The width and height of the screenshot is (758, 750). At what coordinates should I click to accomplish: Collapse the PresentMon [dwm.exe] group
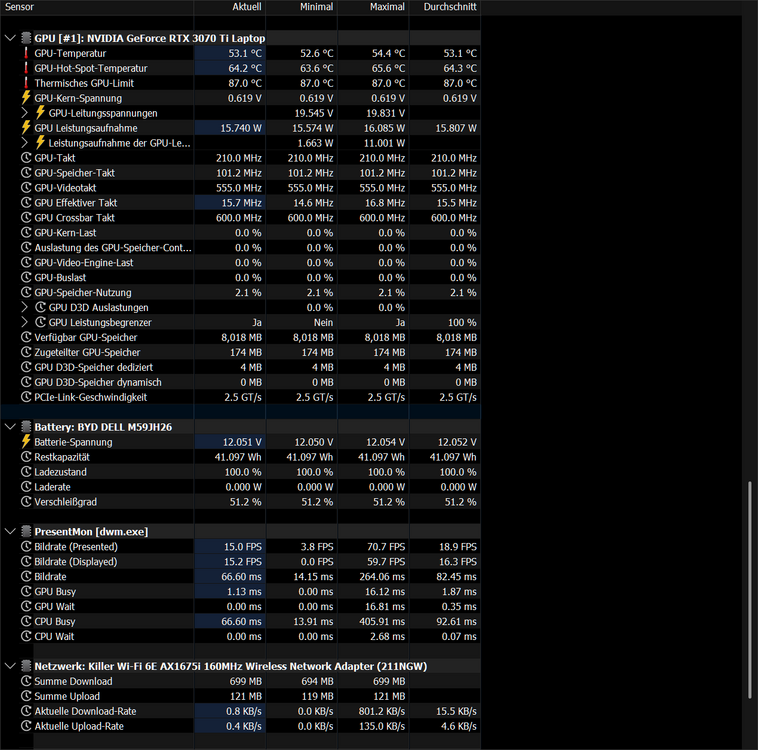coord(11,532)
